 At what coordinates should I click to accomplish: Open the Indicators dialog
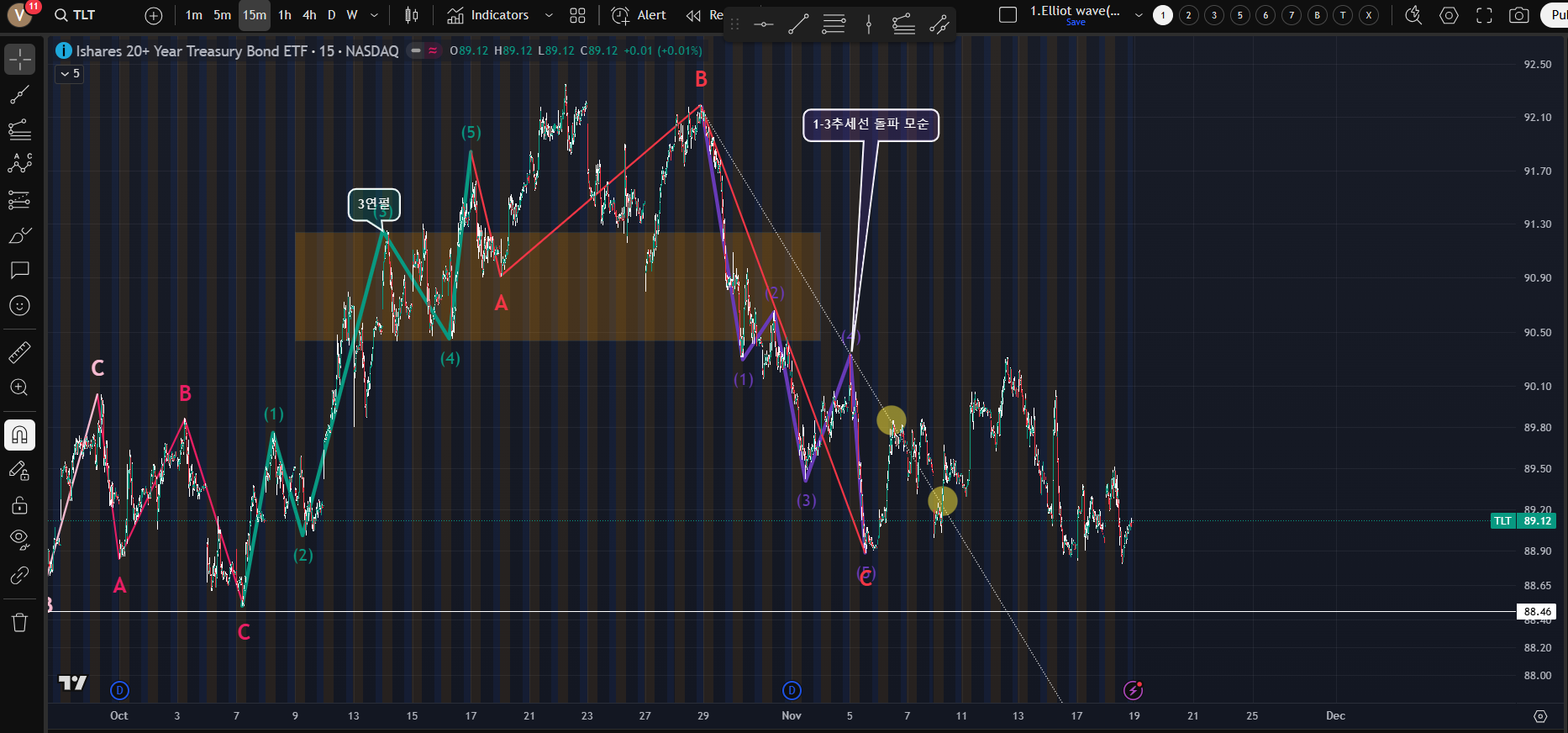click(488, 15)
